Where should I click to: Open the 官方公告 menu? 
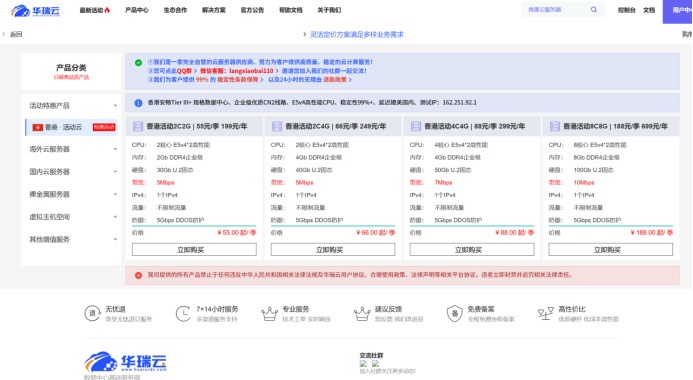pos(252,10)
